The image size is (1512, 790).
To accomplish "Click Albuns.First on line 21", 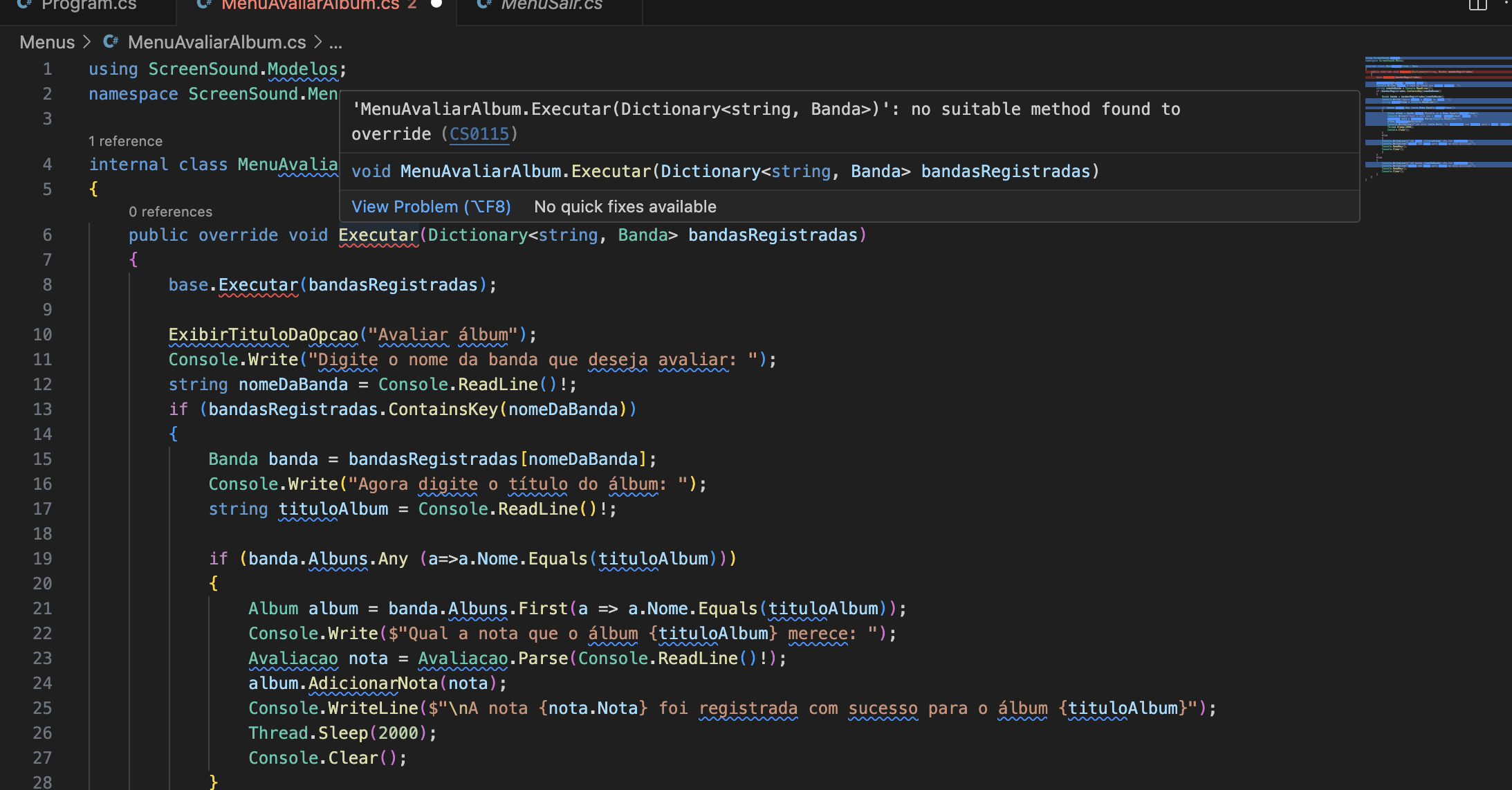I will pyautogui.click(x=508, y=609).
